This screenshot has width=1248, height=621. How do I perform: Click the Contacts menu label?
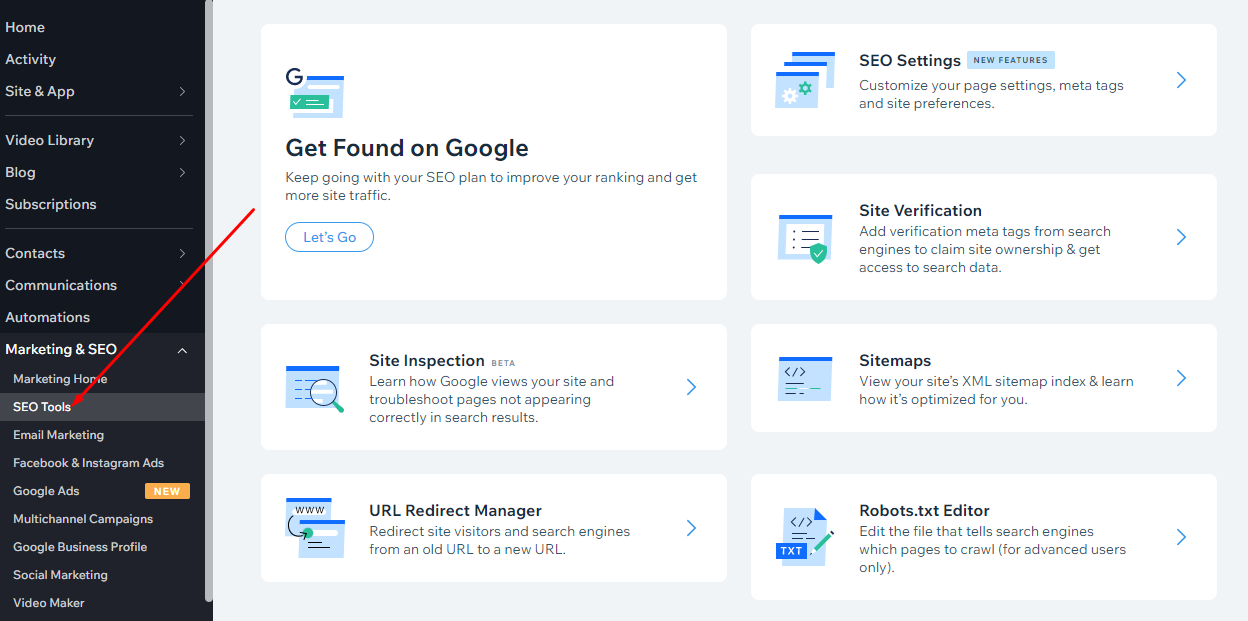click(35, 253)
